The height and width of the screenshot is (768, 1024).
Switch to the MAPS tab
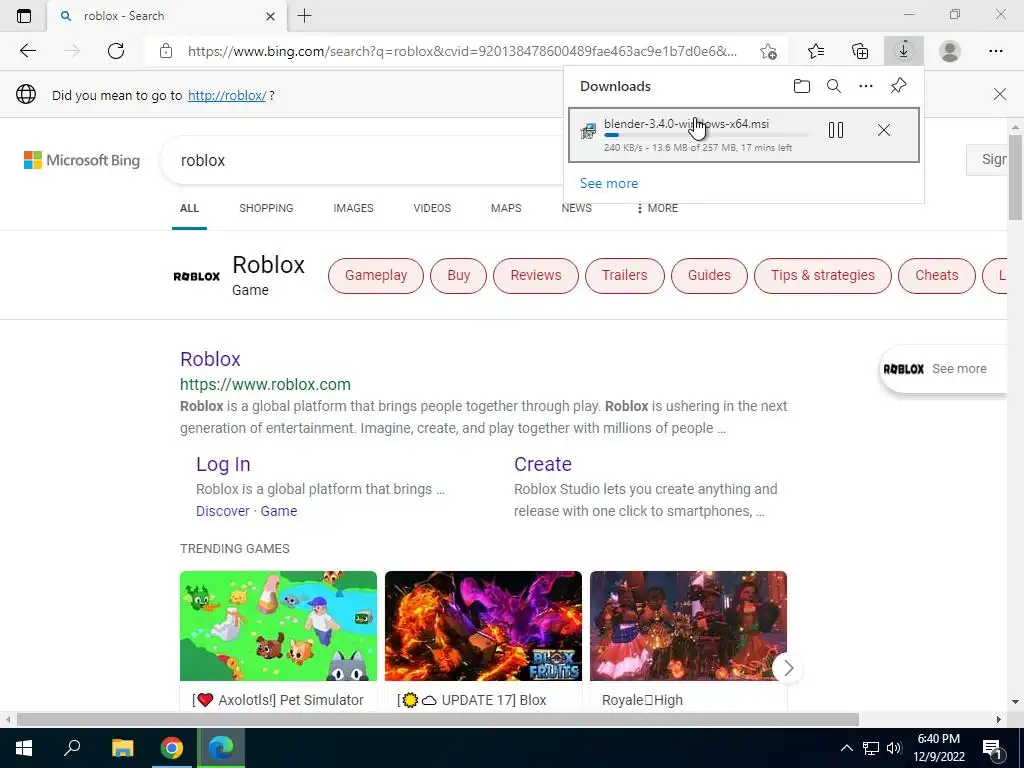(506, 208)
